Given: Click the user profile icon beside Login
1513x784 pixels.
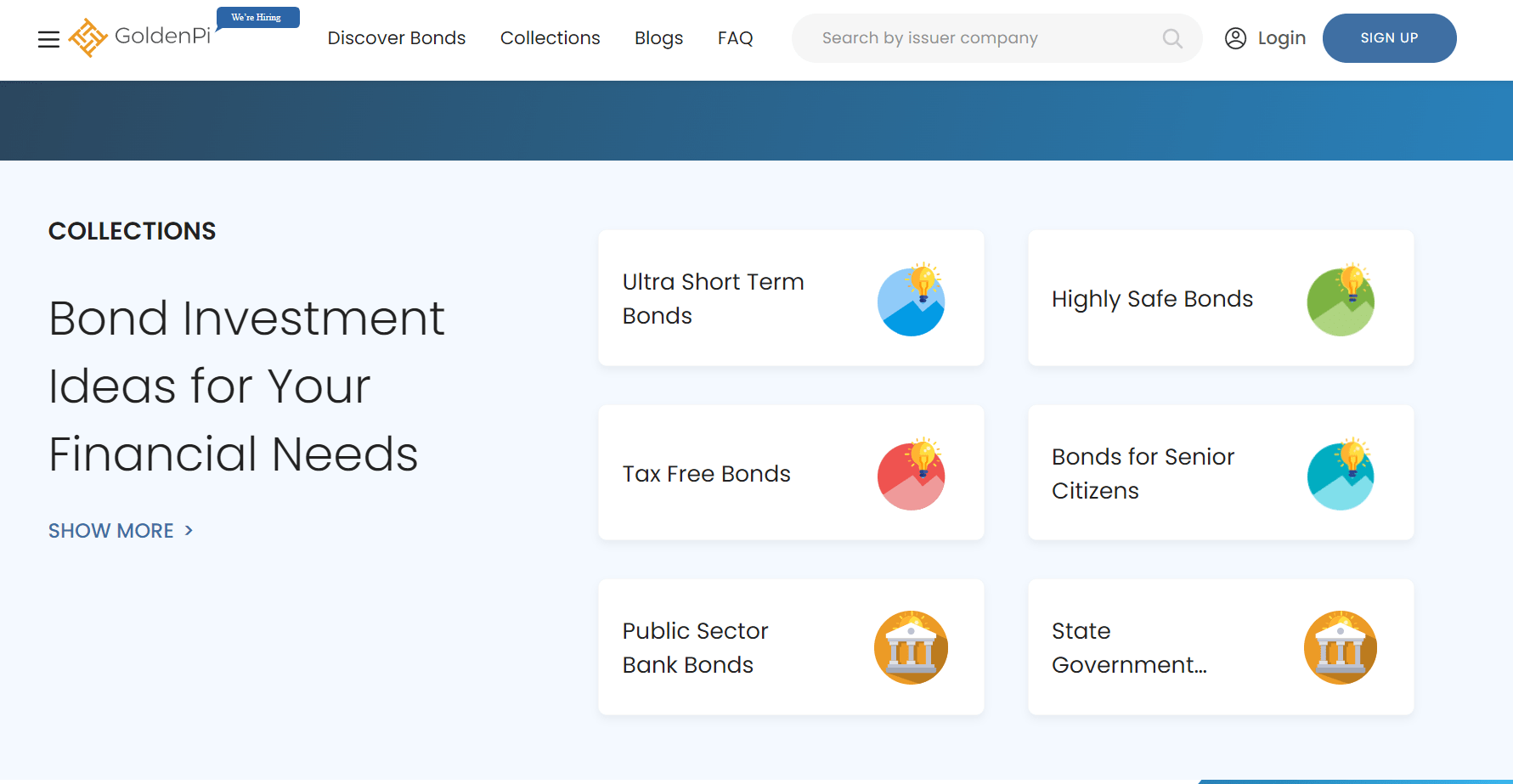Looking at the screenshot, I should 1235,38.
